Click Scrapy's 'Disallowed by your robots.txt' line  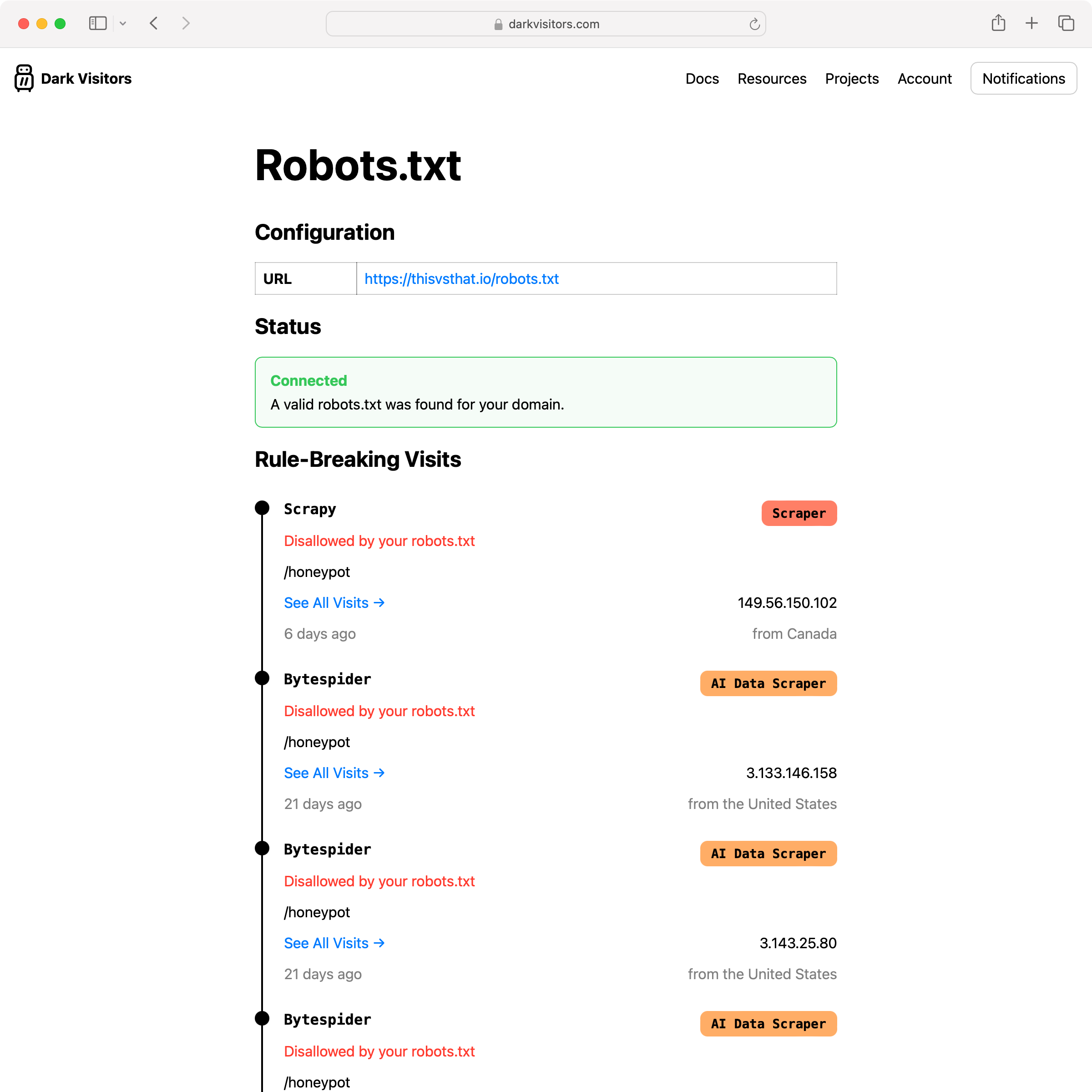point(379,541)
